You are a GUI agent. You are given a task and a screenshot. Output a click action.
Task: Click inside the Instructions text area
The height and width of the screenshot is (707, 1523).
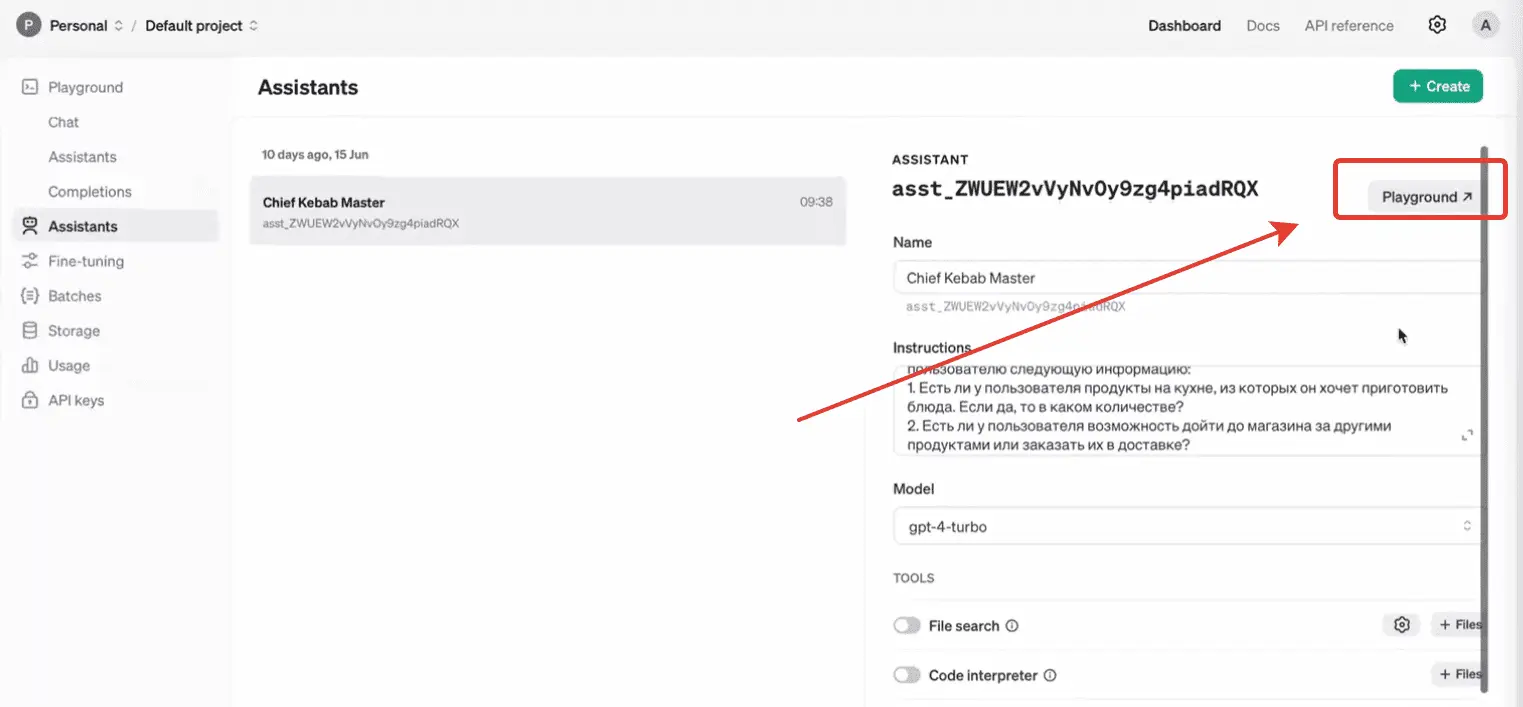point(1187,410)
